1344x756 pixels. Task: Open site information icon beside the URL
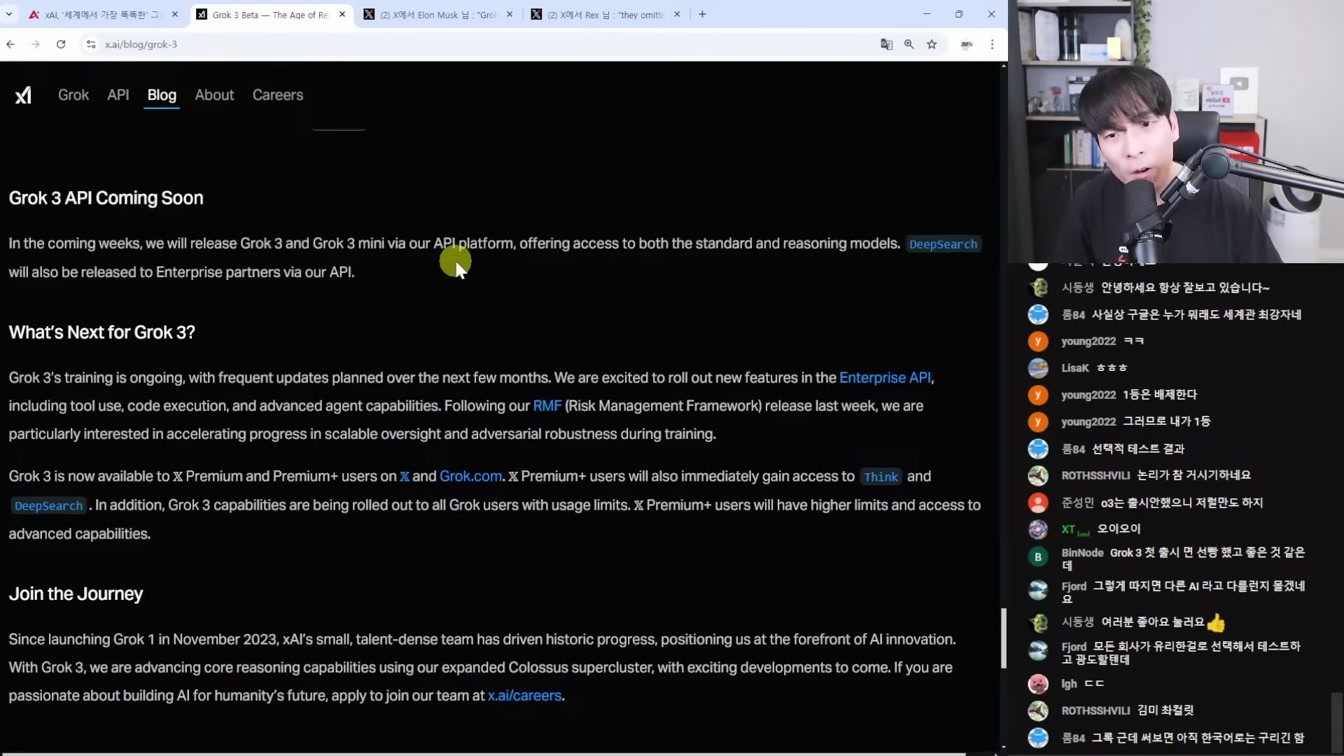coord(91,44)
